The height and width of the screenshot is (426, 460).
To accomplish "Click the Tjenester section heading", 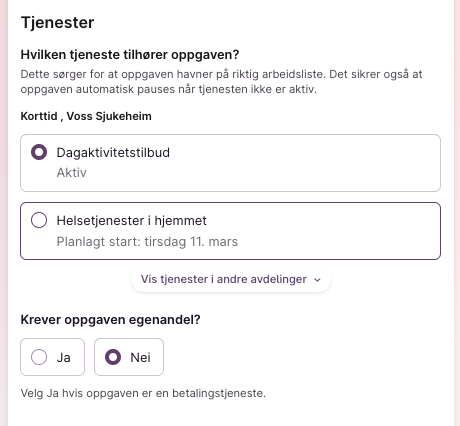I will point(57,23).
